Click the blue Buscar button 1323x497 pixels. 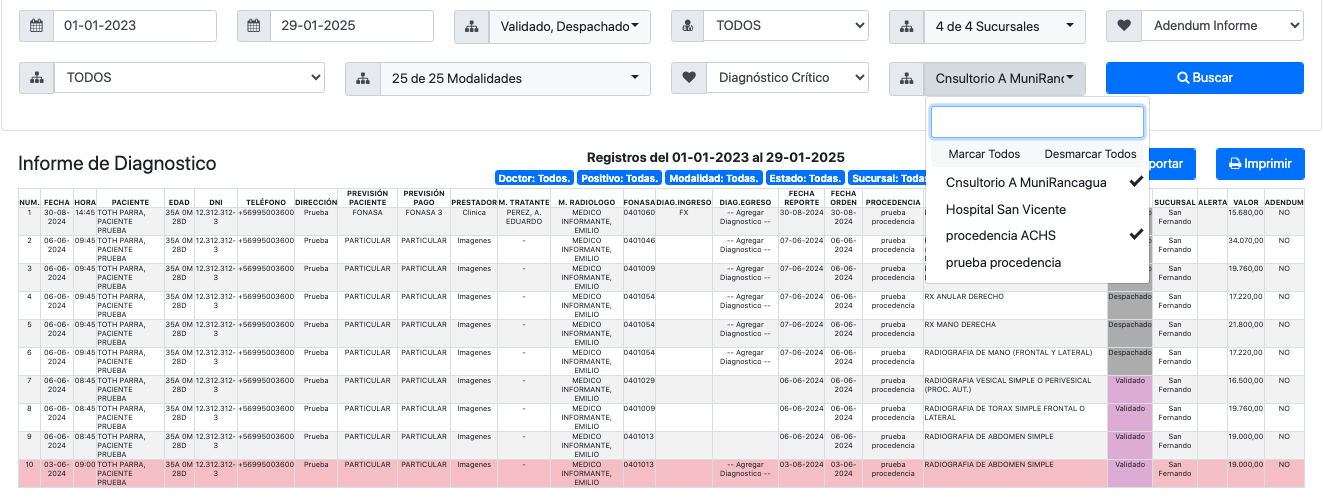tap(1204, 78)
